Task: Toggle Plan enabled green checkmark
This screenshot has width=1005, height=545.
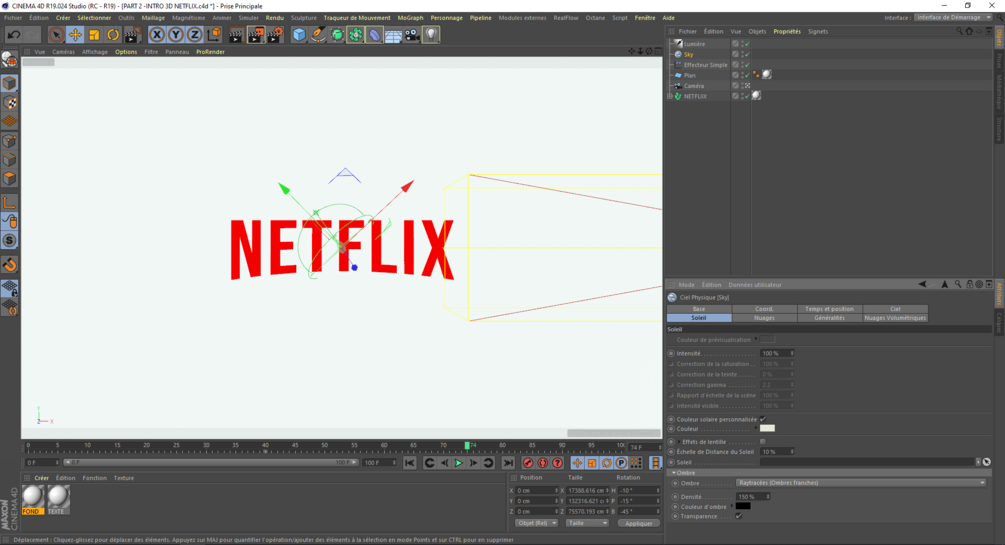Action: tap(747, 75)
